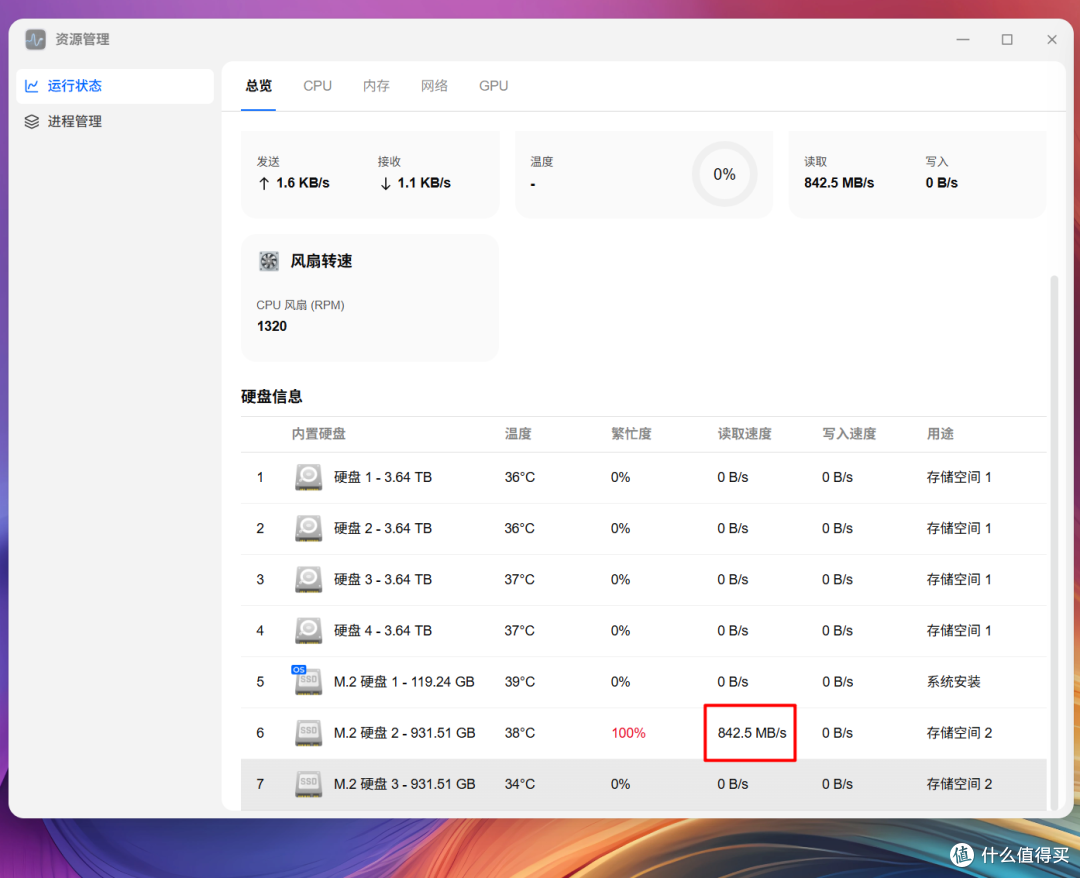Click the download arrow next to 1.1 KB/s
The width and height of the screenshot is (1080, 878).
tap(385, 183)
